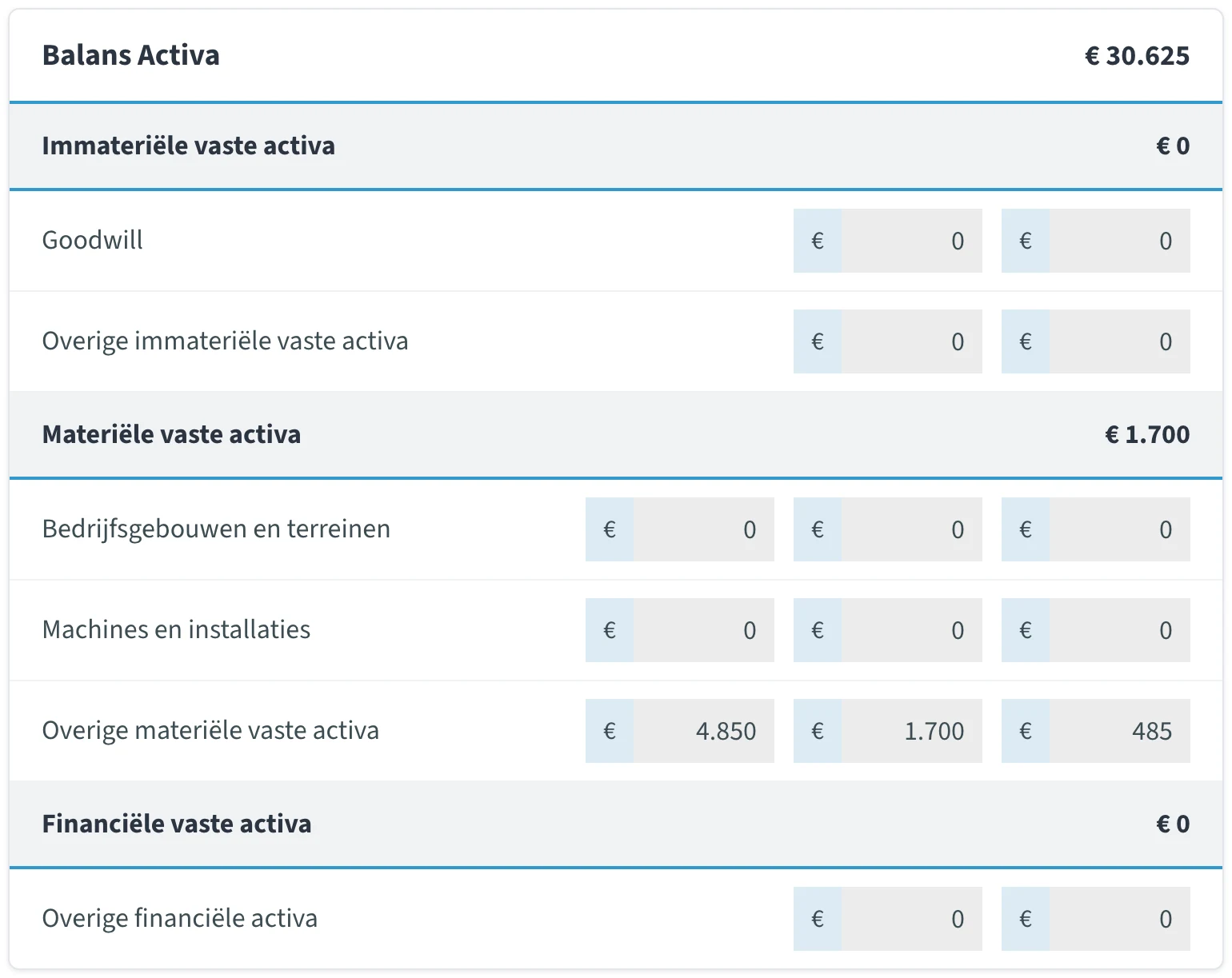Image resolution: width=1232 pixels, height=978 pixels.
Task: Click first Overige financiële activa field
Action: coord(911,919)
